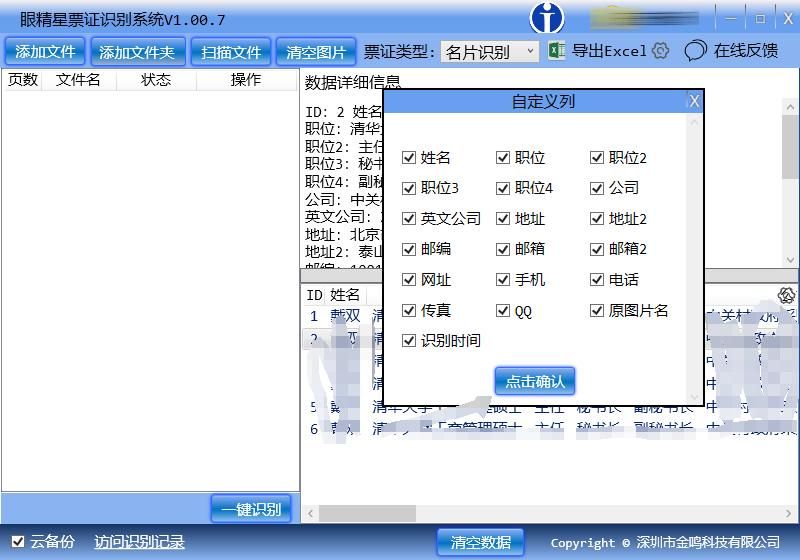Click the 姓名 column header in data table

point(344,295)
